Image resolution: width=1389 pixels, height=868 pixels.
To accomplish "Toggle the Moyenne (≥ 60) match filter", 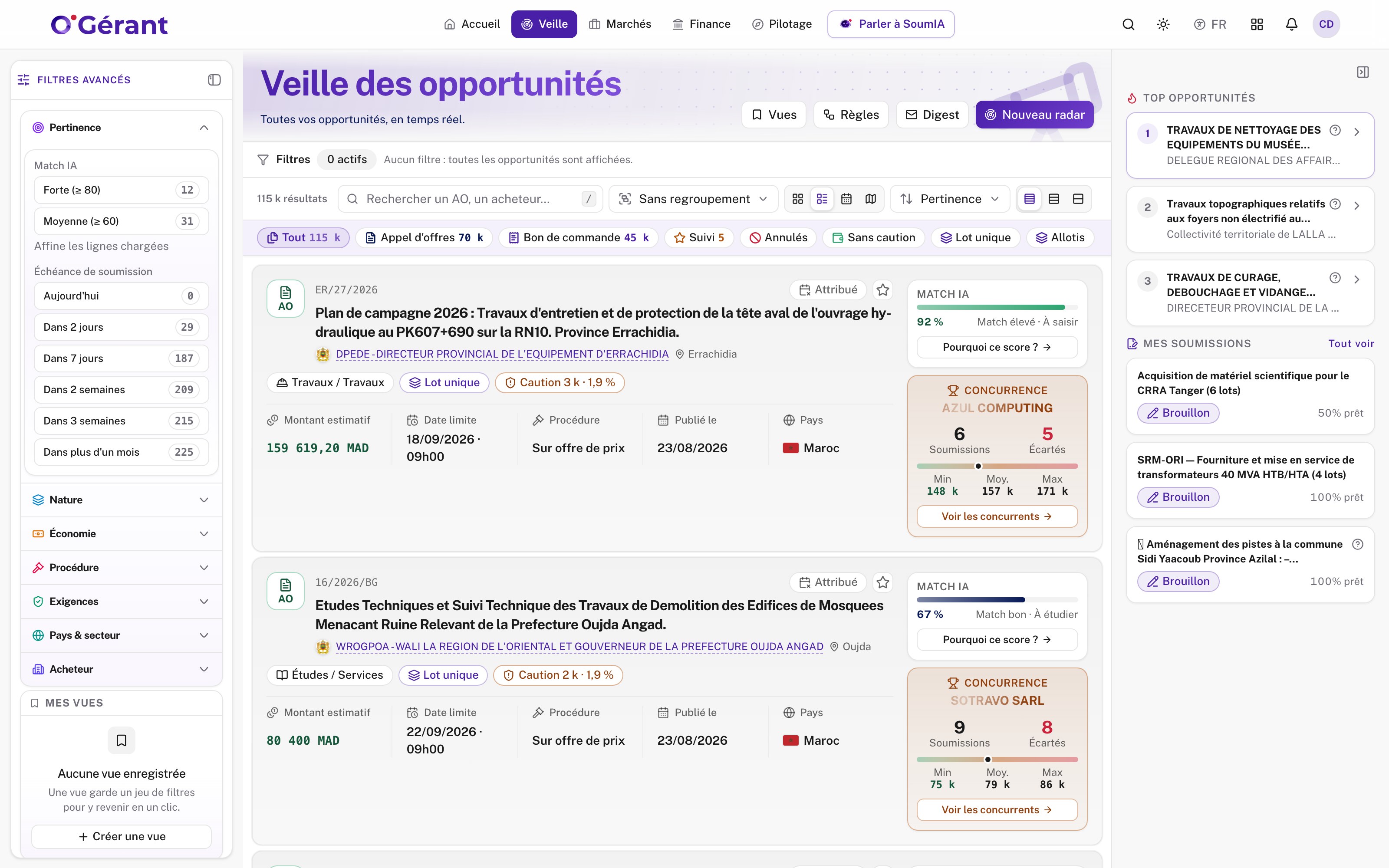I will click(121, 221).
